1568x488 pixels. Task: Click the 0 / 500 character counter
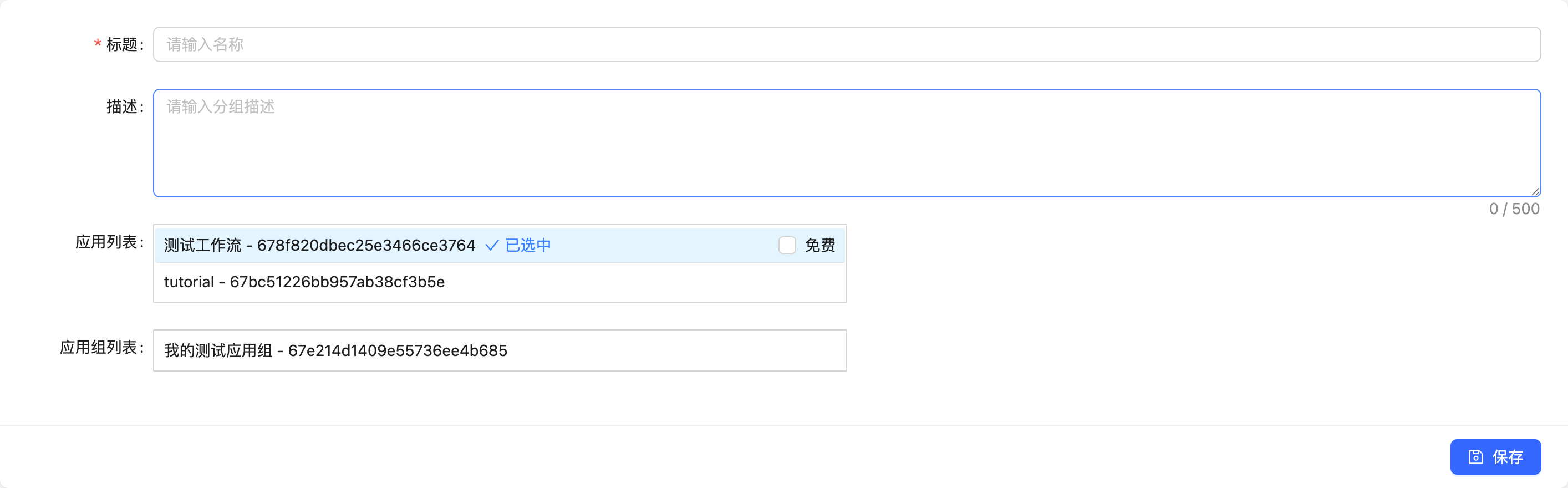tap(1514, 209)
